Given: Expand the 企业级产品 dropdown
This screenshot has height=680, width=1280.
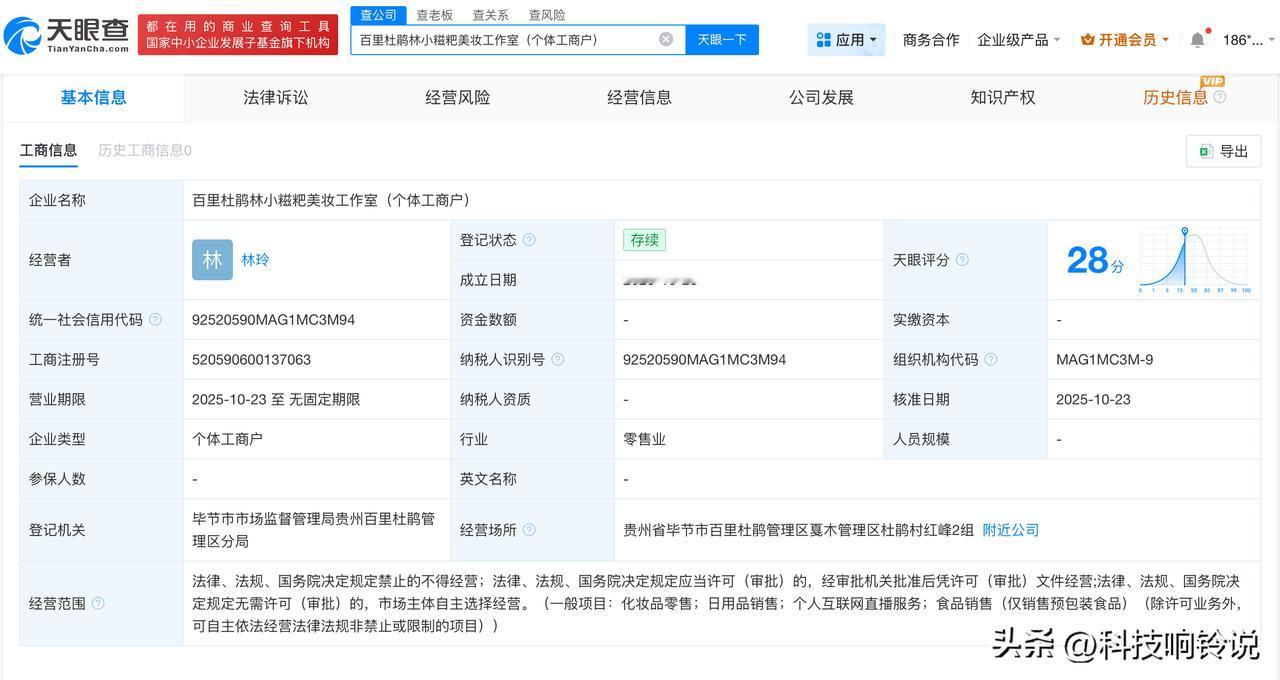Looking at the screenshot, I should 1018,40.
